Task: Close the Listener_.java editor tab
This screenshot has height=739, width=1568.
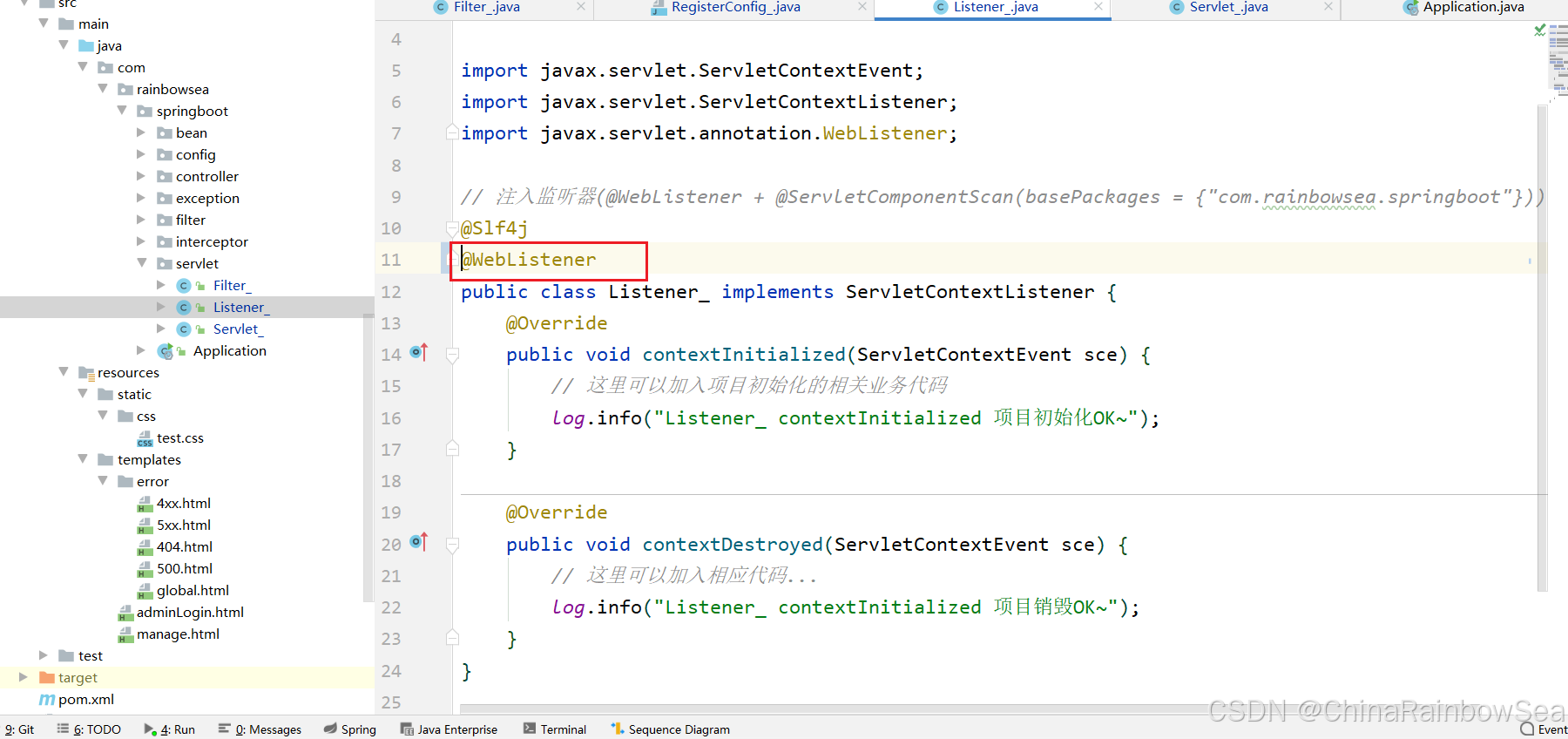Action: 1098,7
